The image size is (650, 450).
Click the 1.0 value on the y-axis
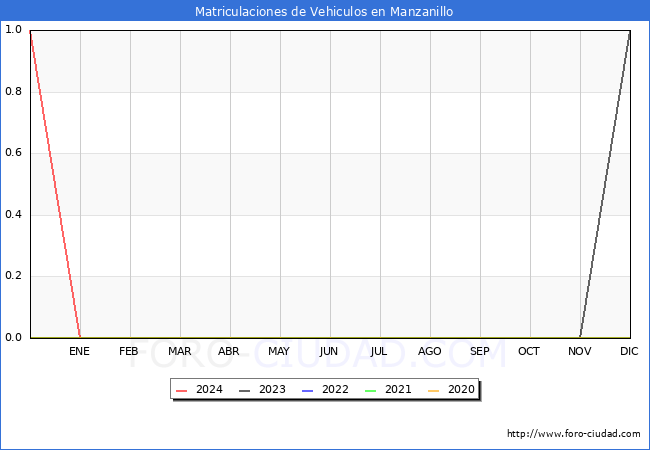(13, 29)
